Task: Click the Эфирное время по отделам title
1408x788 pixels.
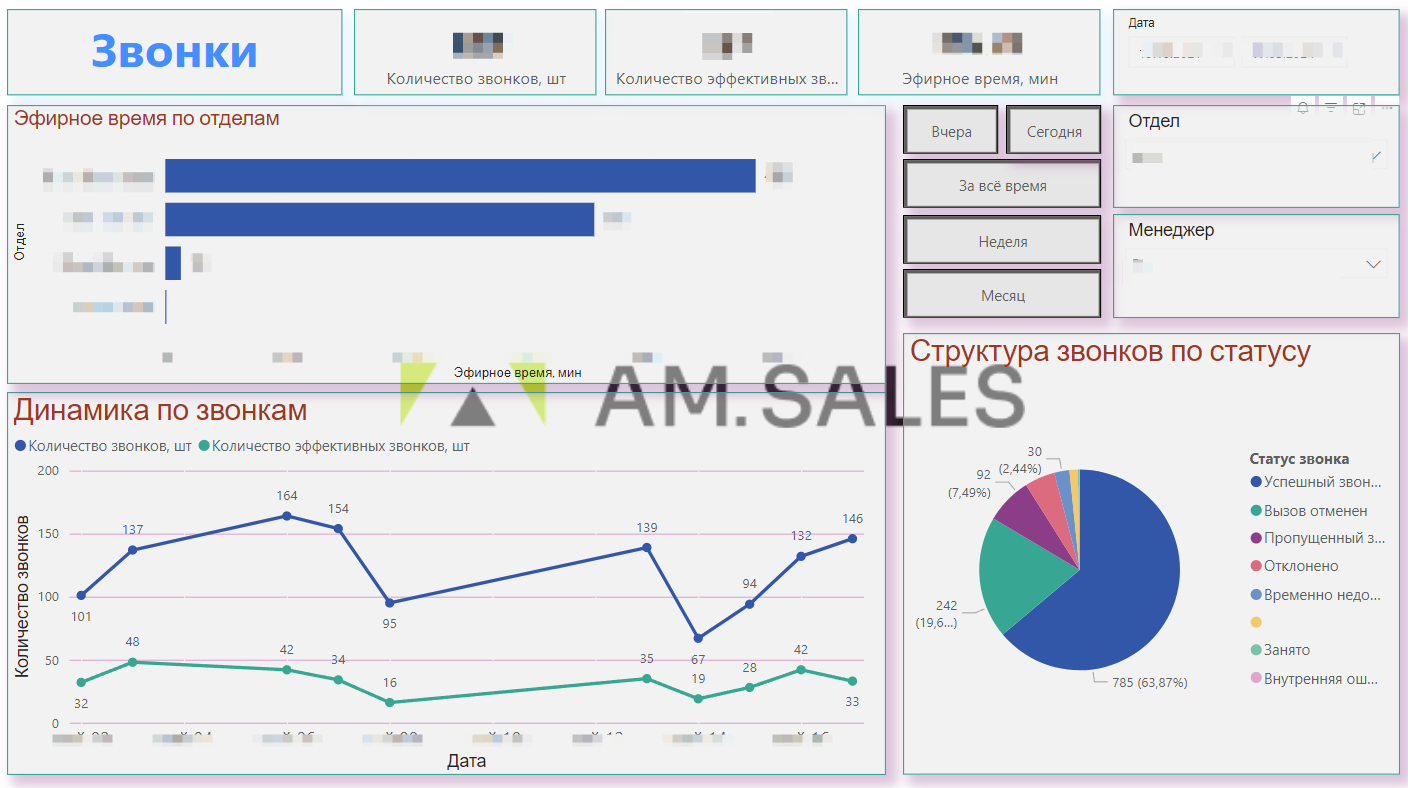Action: tap(146, 118)
